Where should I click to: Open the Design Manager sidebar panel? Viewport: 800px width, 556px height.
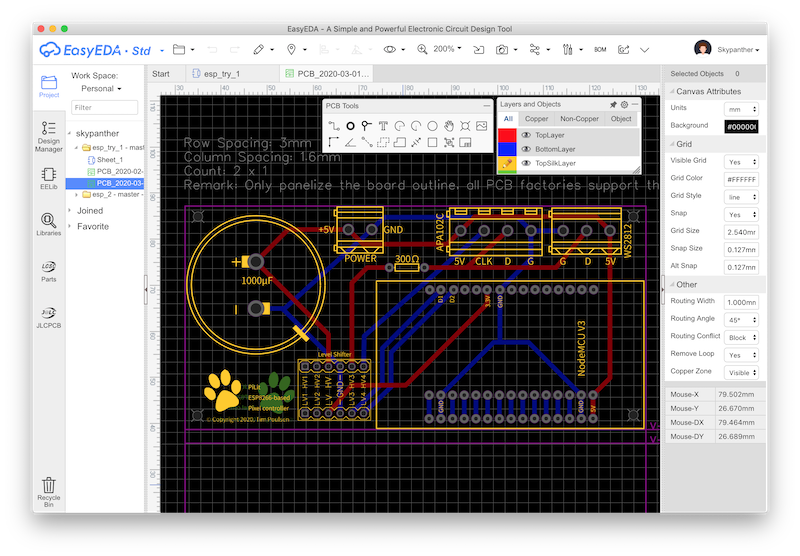(48, 136)
